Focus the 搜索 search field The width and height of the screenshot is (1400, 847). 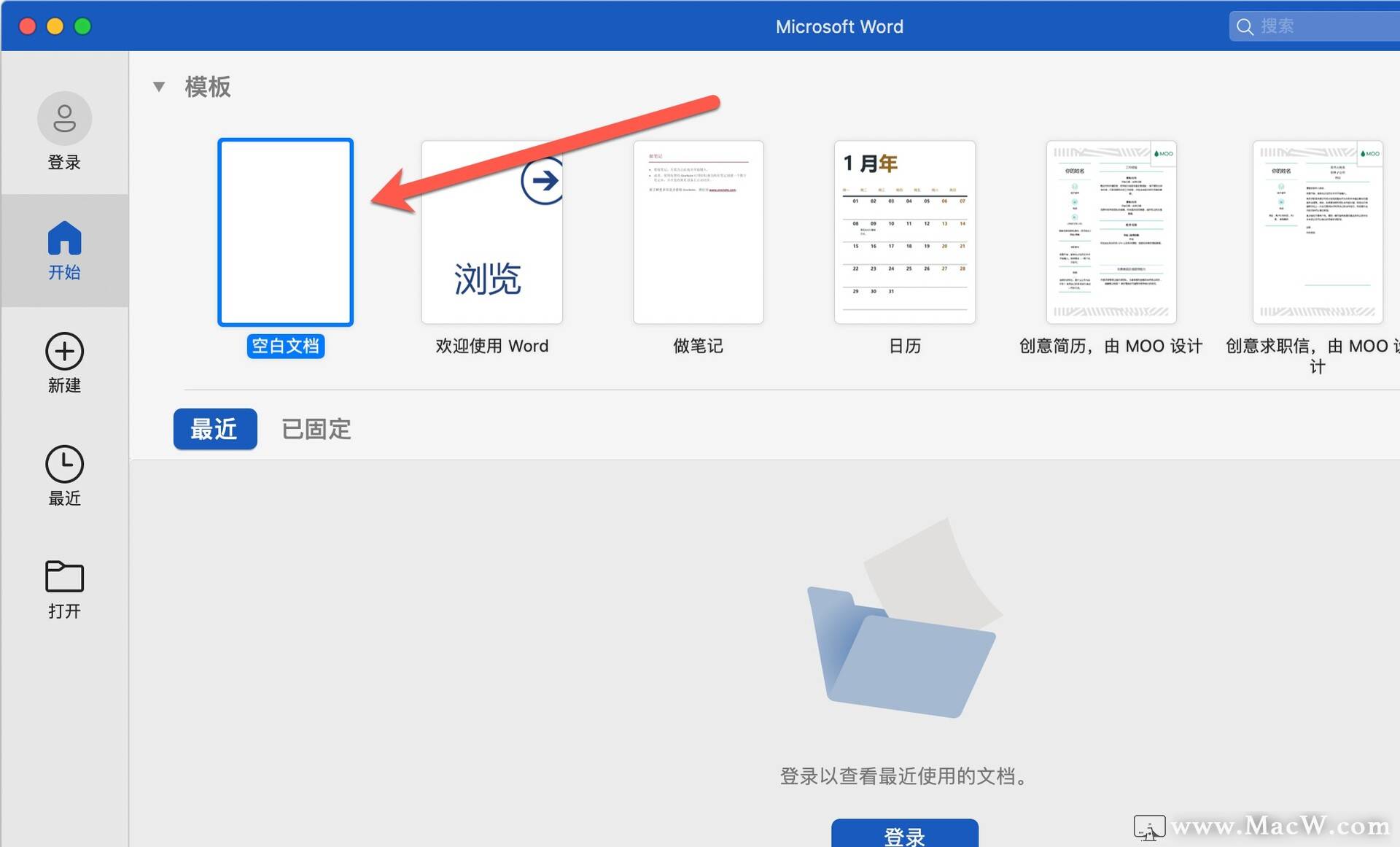(x=1315, y=27)
